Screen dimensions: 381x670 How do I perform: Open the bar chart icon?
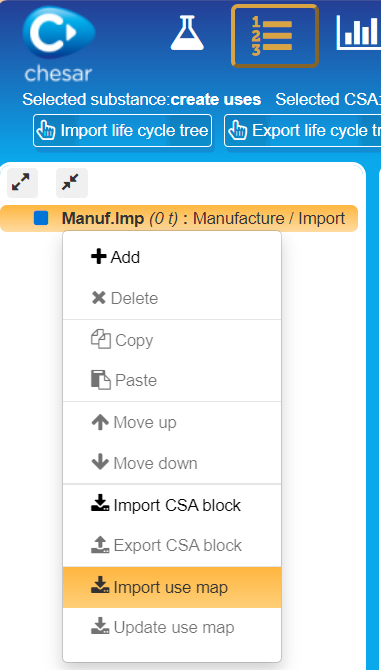[x=359, y=32]
